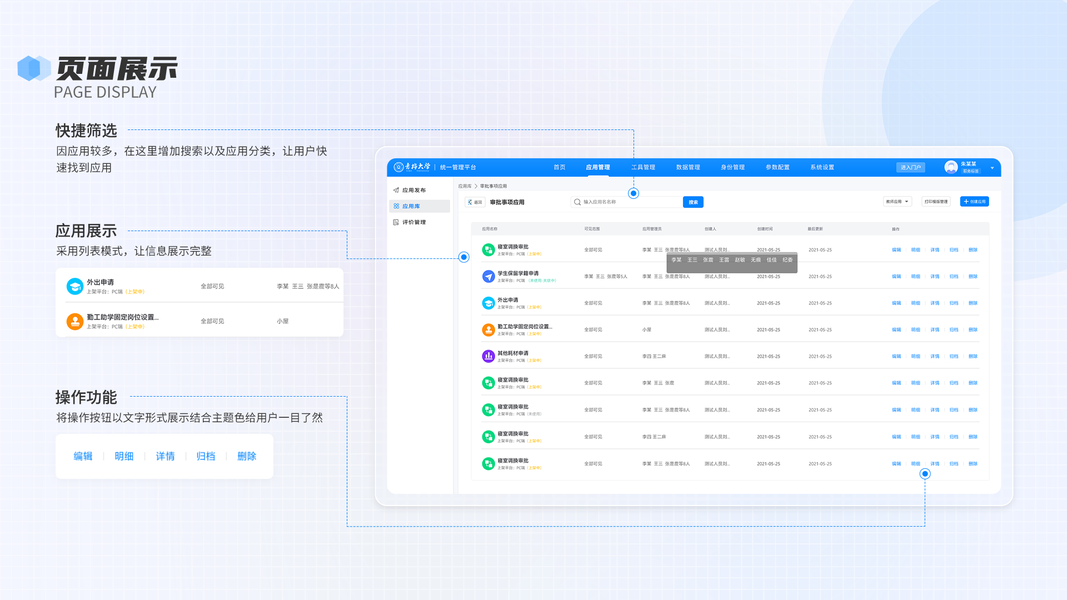Click the 可见范围 column header

(x=591, y=229)
